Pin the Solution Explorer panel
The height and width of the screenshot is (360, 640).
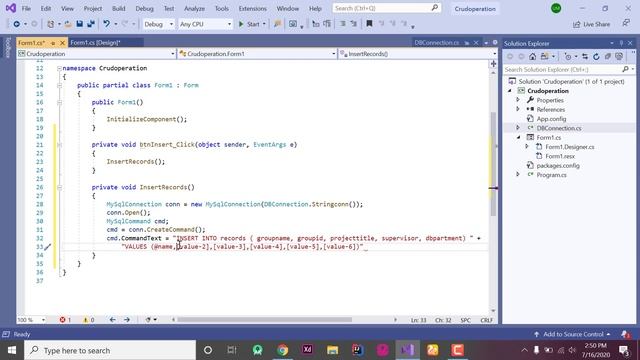click(621, 43)
